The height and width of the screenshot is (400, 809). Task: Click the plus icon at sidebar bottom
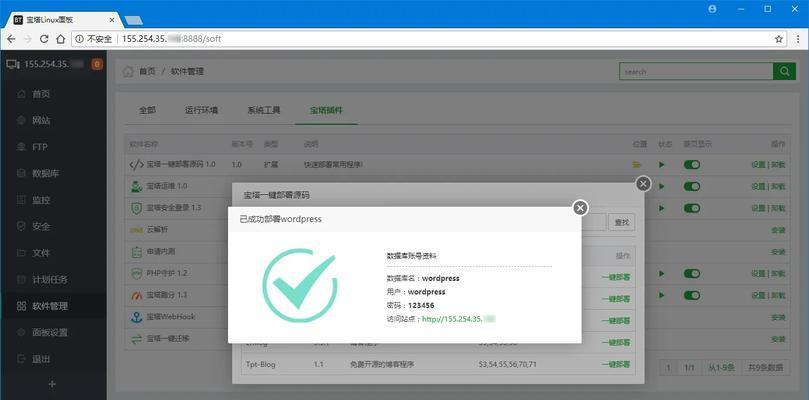pos(52,385)
